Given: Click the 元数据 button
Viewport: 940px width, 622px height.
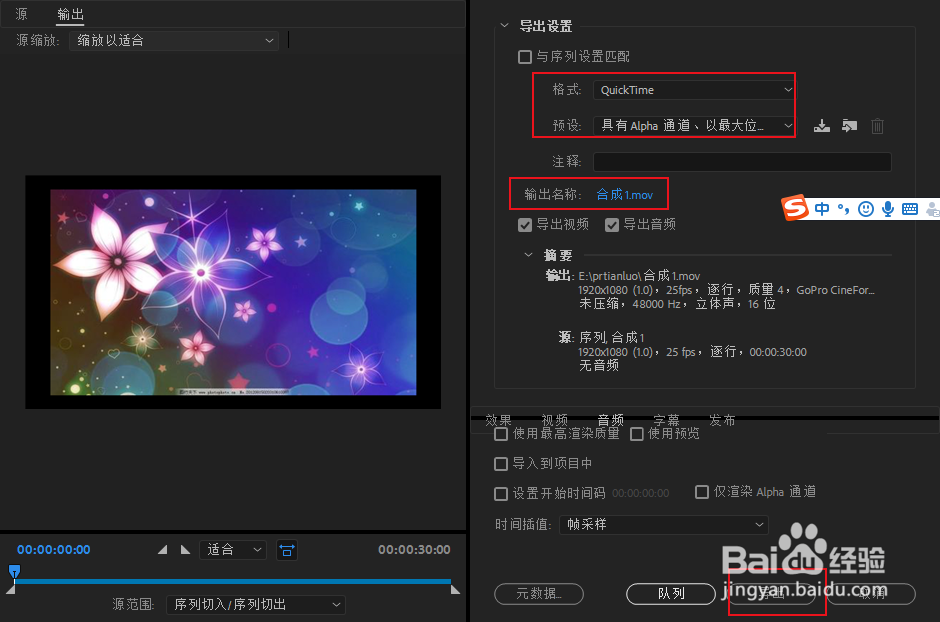Looking at the screenshot, I should point(539,593).
